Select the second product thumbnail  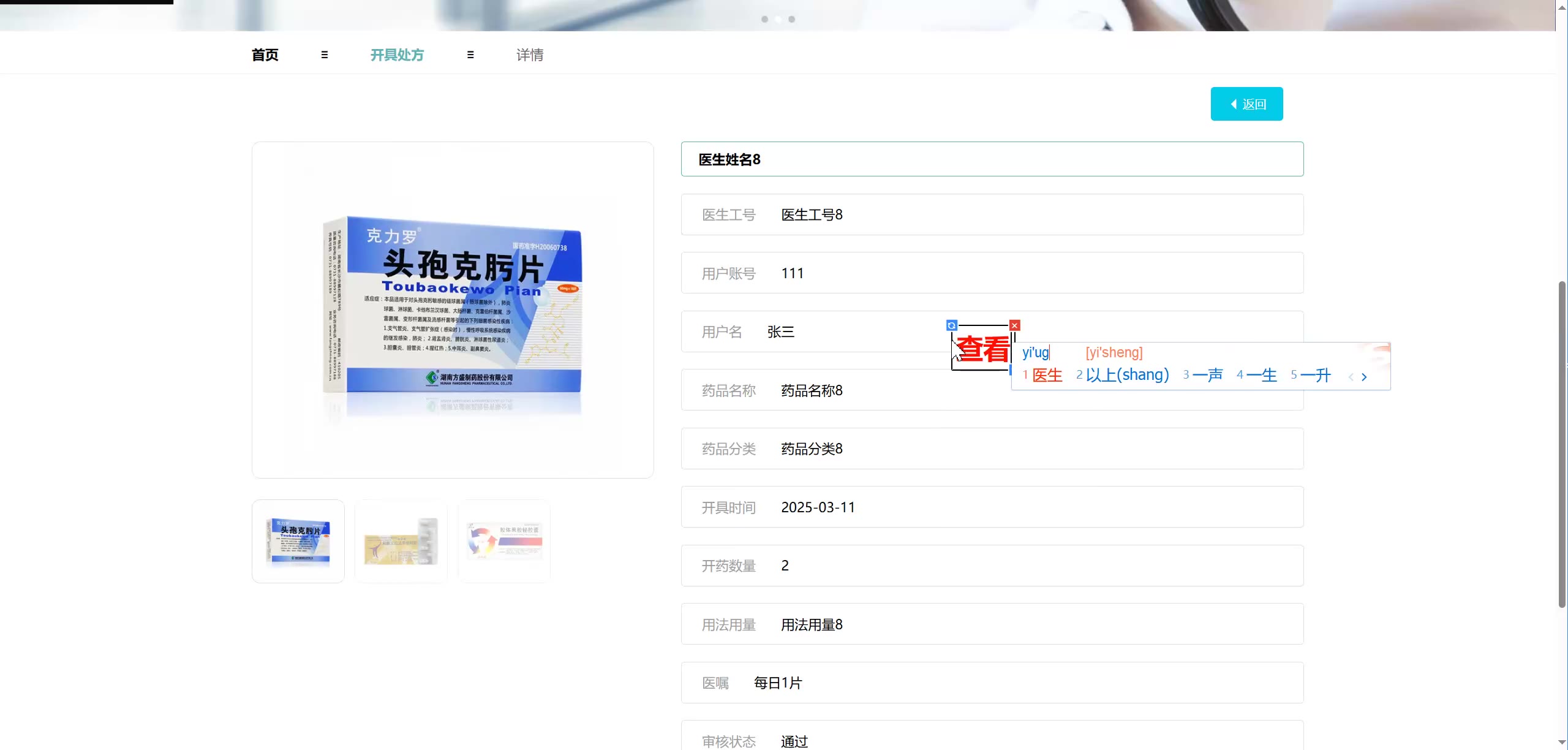(401, 541)
